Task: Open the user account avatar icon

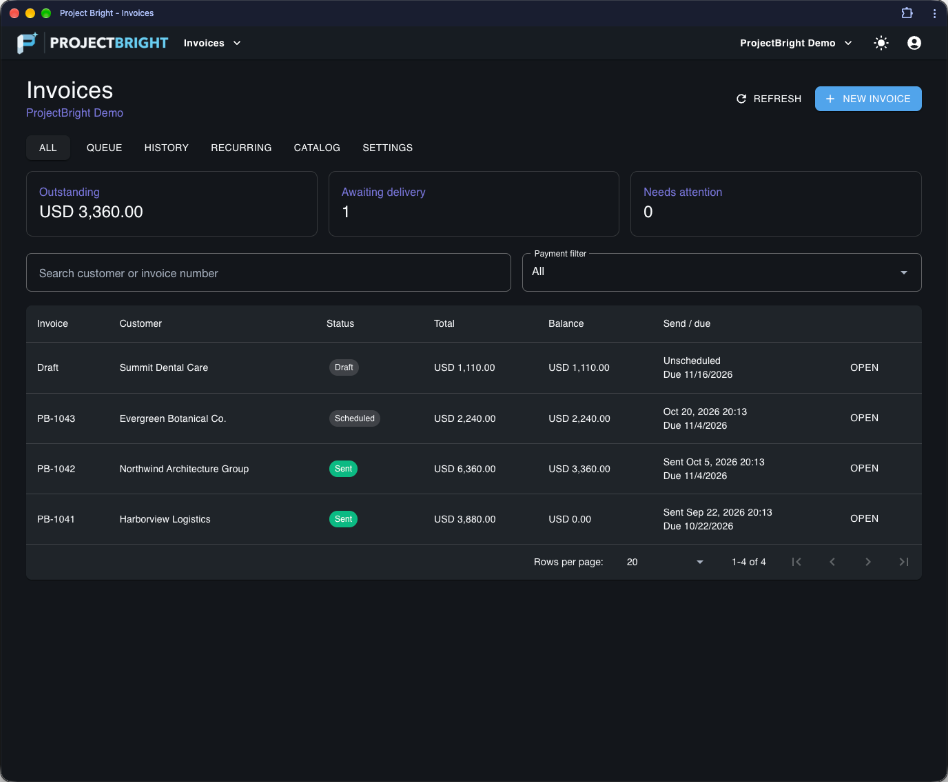Action: pos(914,43)
